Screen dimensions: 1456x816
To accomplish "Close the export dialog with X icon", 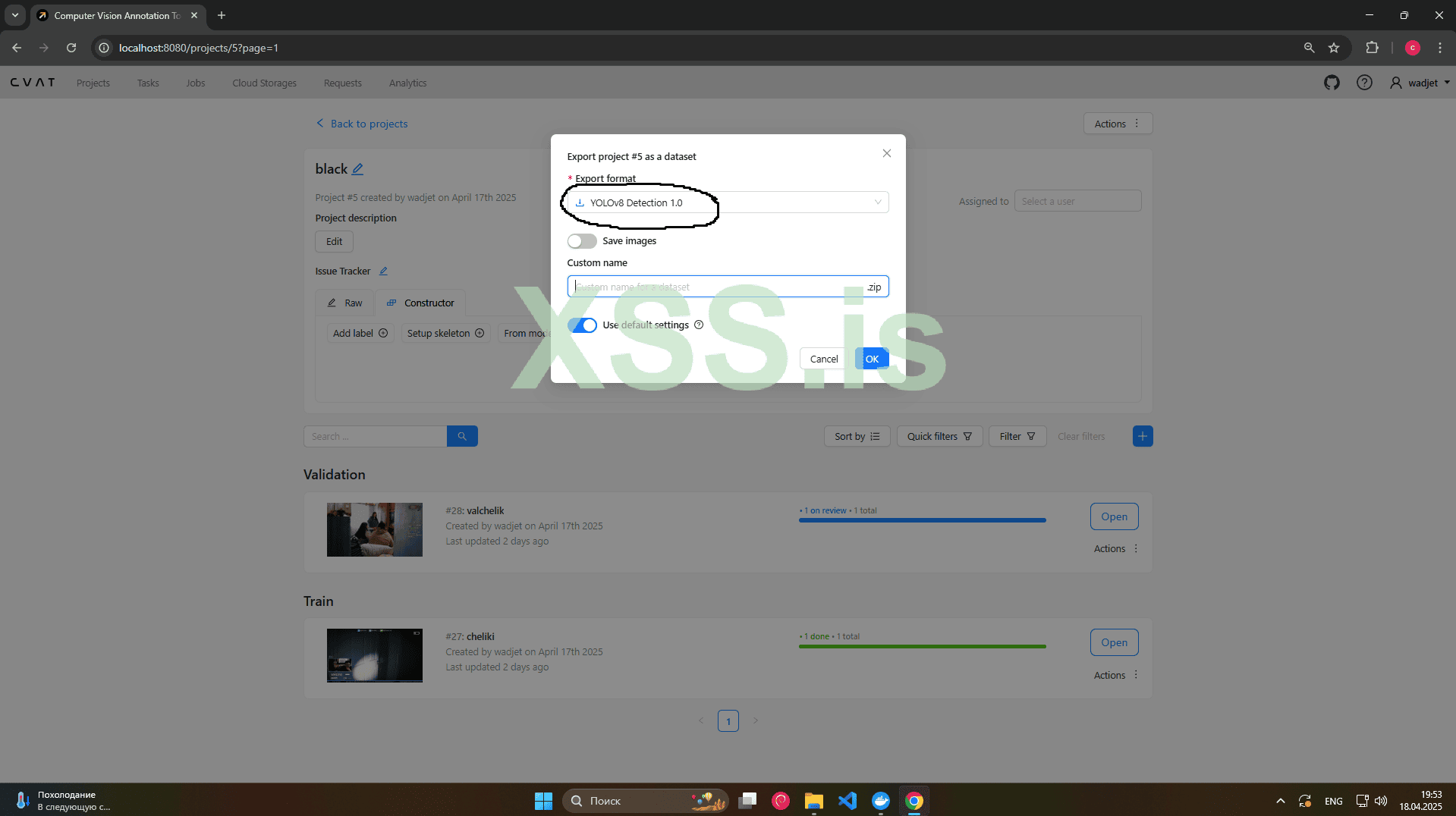I will (x=886, y=153).
